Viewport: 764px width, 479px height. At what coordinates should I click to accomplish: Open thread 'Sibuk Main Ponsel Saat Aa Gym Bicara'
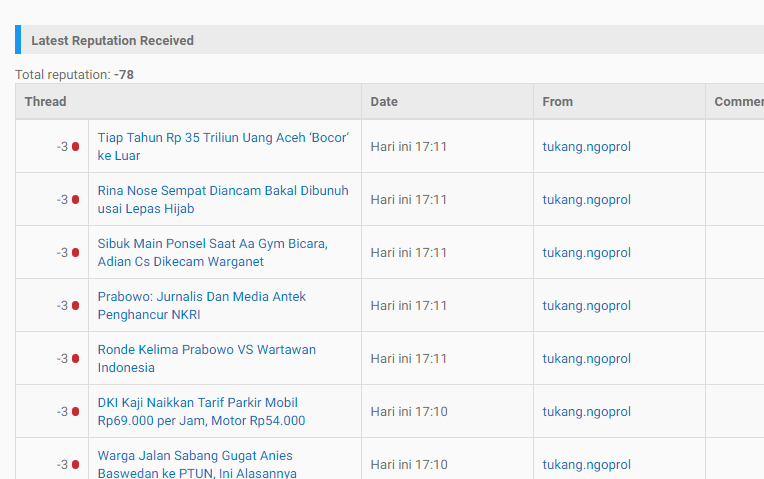point(212,253)
